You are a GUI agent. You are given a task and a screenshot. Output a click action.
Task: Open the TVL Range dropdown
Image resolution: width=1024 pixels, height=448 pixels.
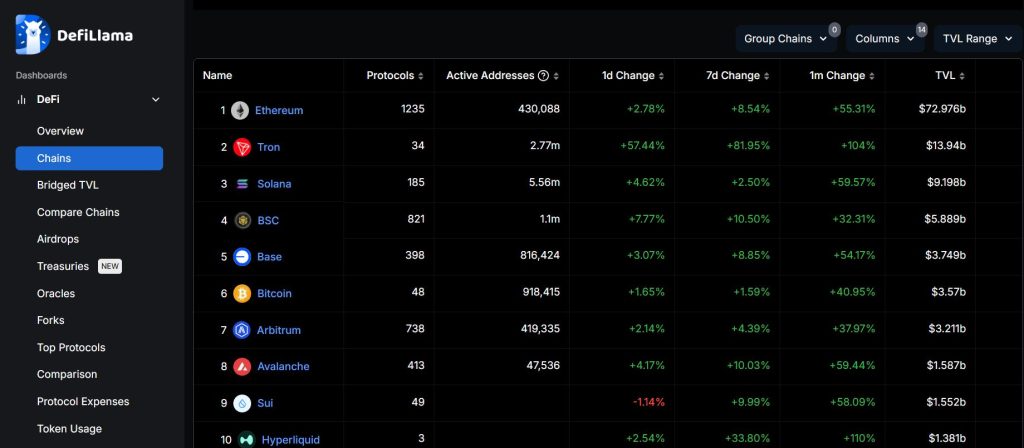coord(977,39)
